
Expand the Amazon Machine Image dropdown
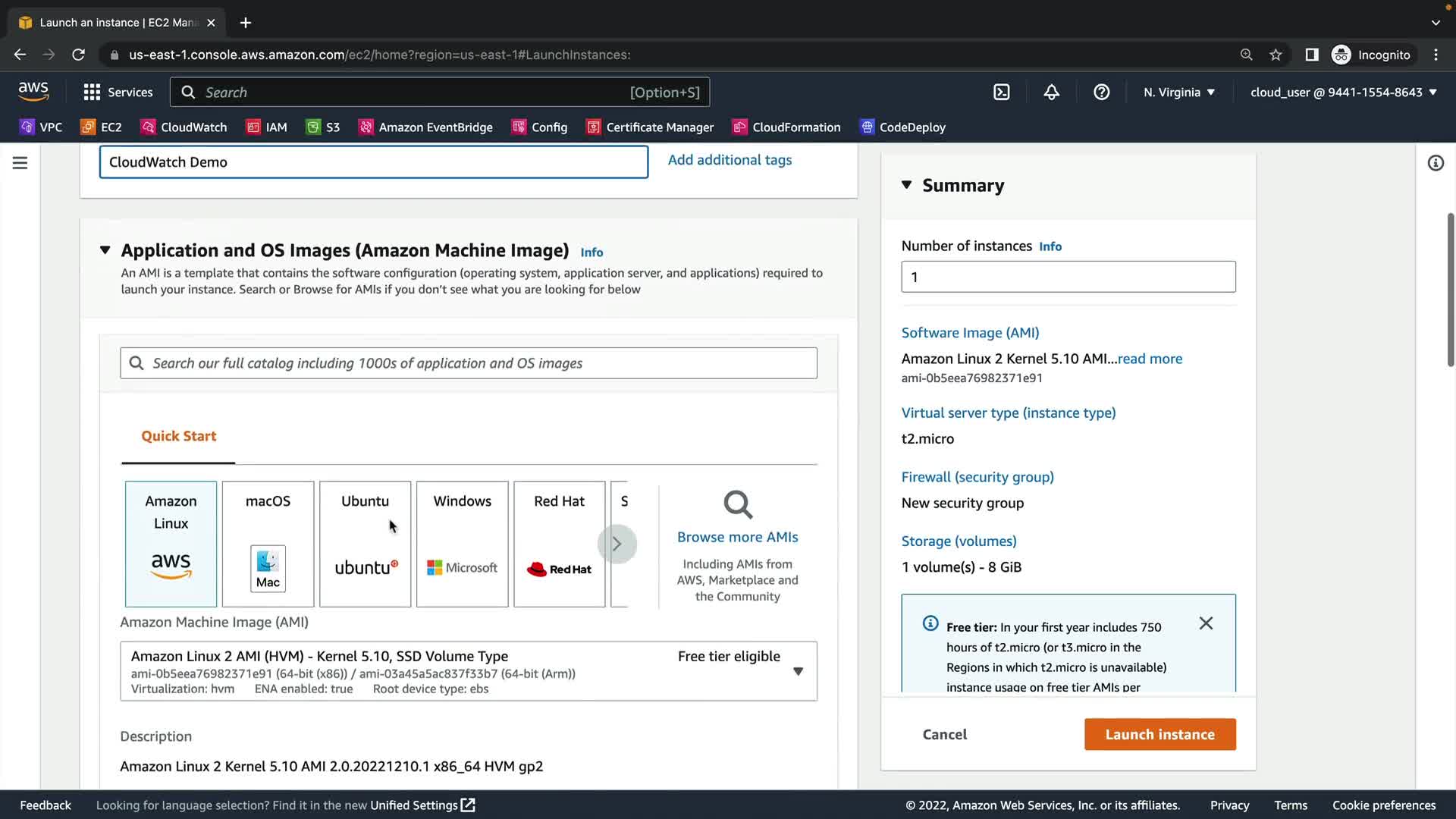[798, 671]
